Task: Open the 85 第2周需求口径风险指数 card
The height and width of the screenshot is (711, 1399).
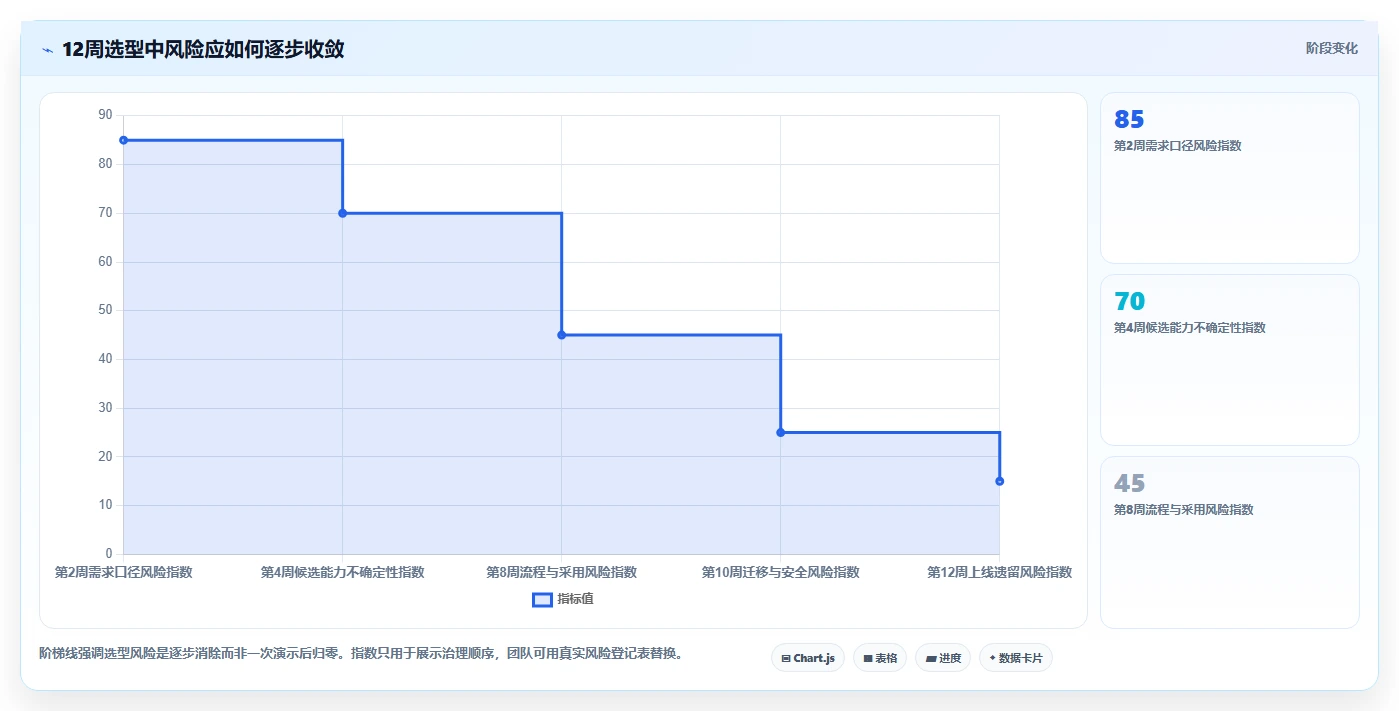Action: (1230, 178)
